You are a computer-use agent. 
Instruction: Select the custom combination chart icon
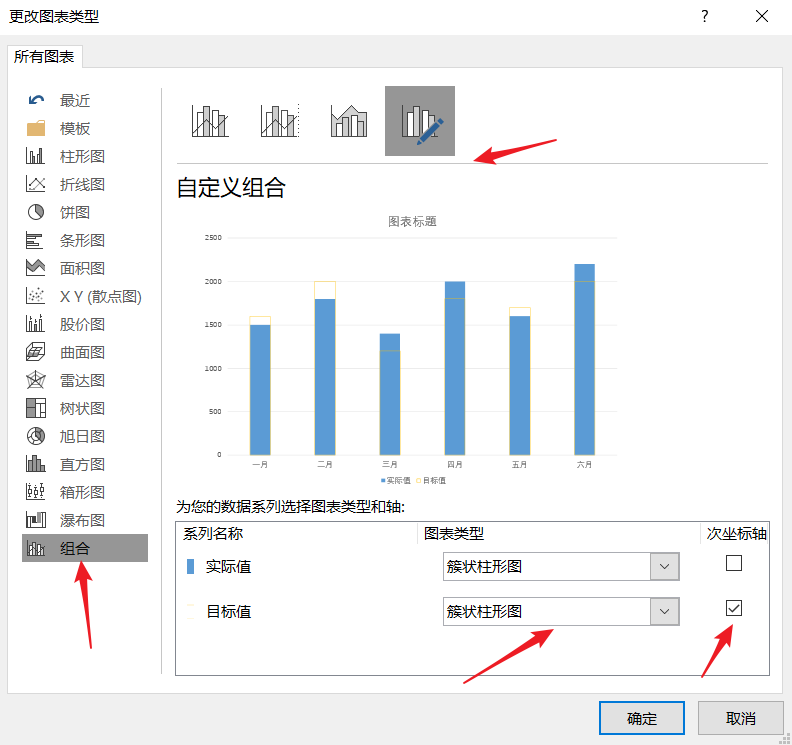tap(420, 121)
